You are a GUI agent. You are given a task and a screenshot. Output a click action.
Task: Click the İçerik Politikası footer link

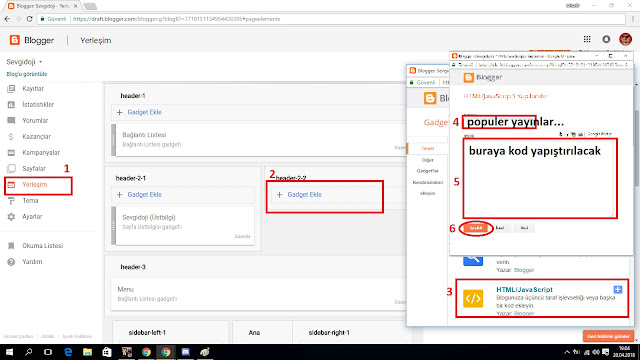click(x=77, y=336)
